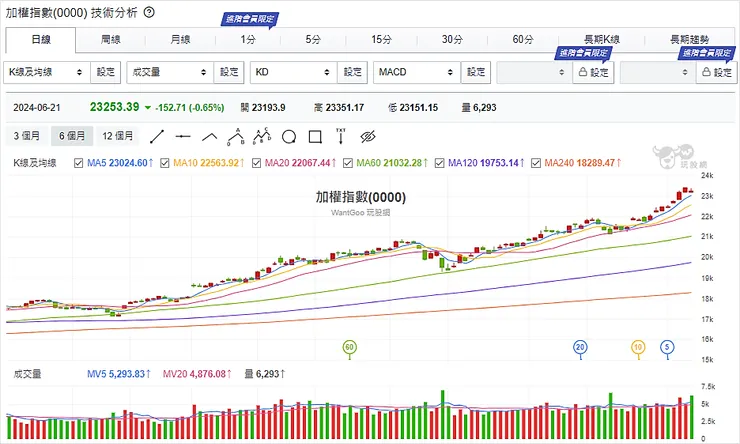The height and width of the screenshot is (444, 740).
Task: Click 設定 button next to K線及均線
Action: click(x=106, y=73)
